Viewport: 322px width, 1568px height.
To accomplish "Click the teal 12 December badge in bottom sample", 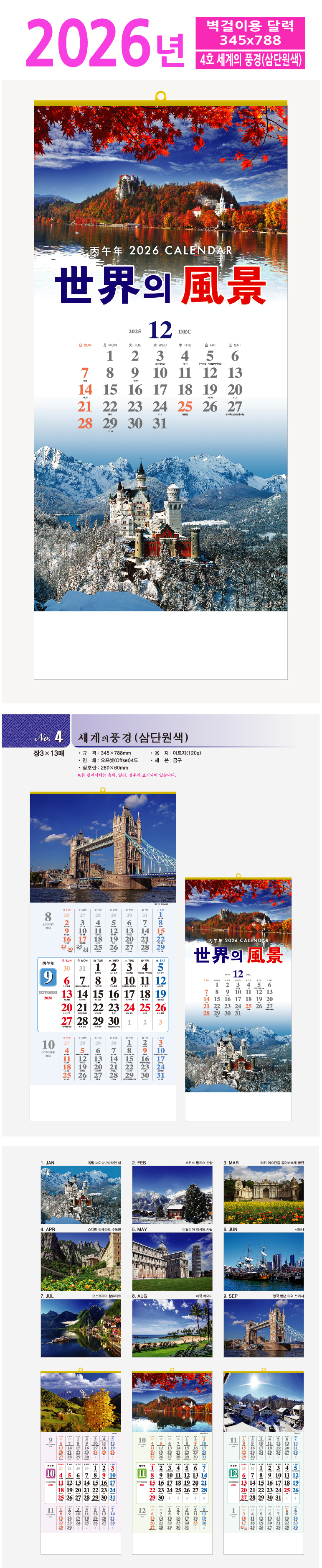I will point(233,1473).
